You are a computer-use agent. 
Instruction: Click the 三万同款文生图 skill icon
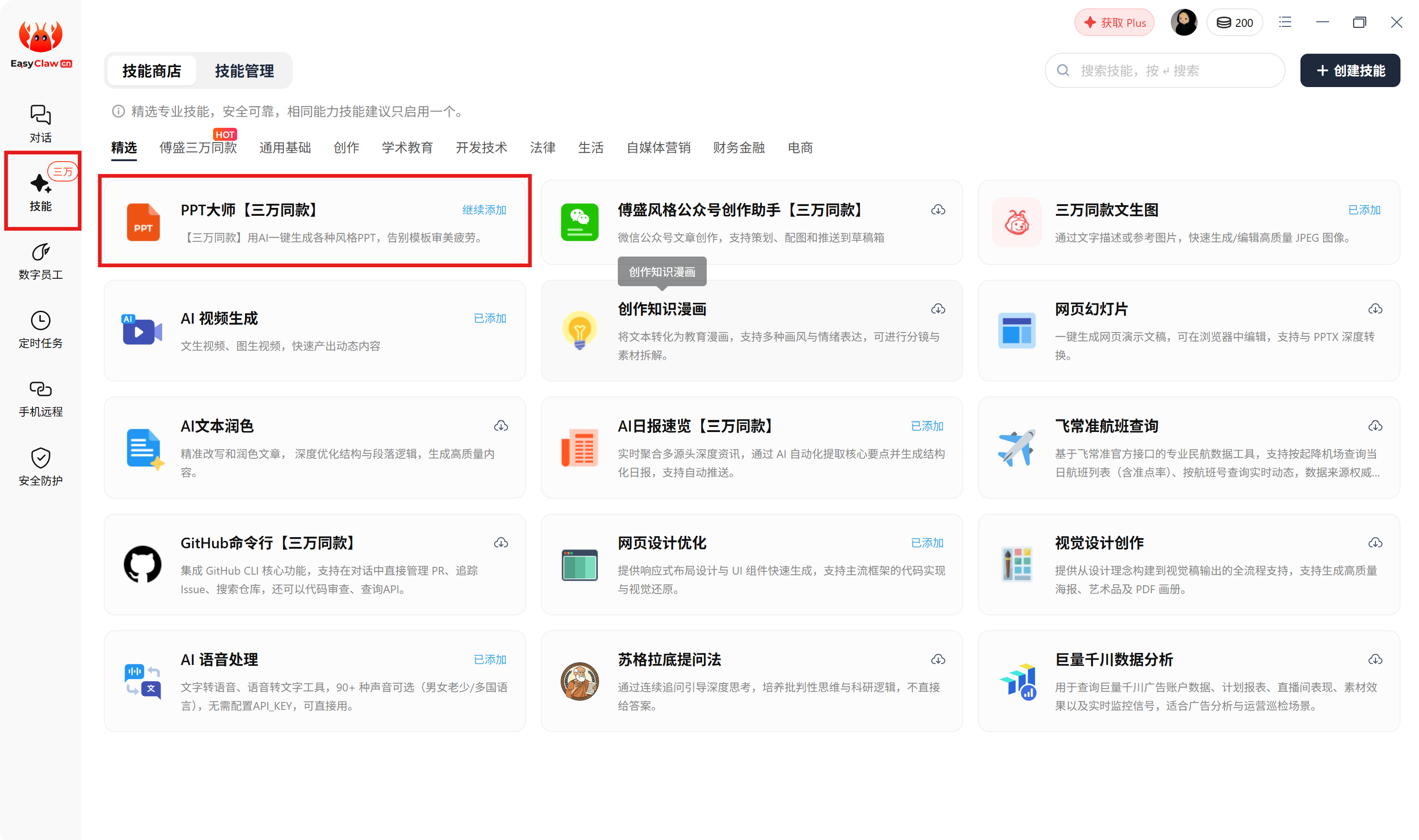[1017, 222]
